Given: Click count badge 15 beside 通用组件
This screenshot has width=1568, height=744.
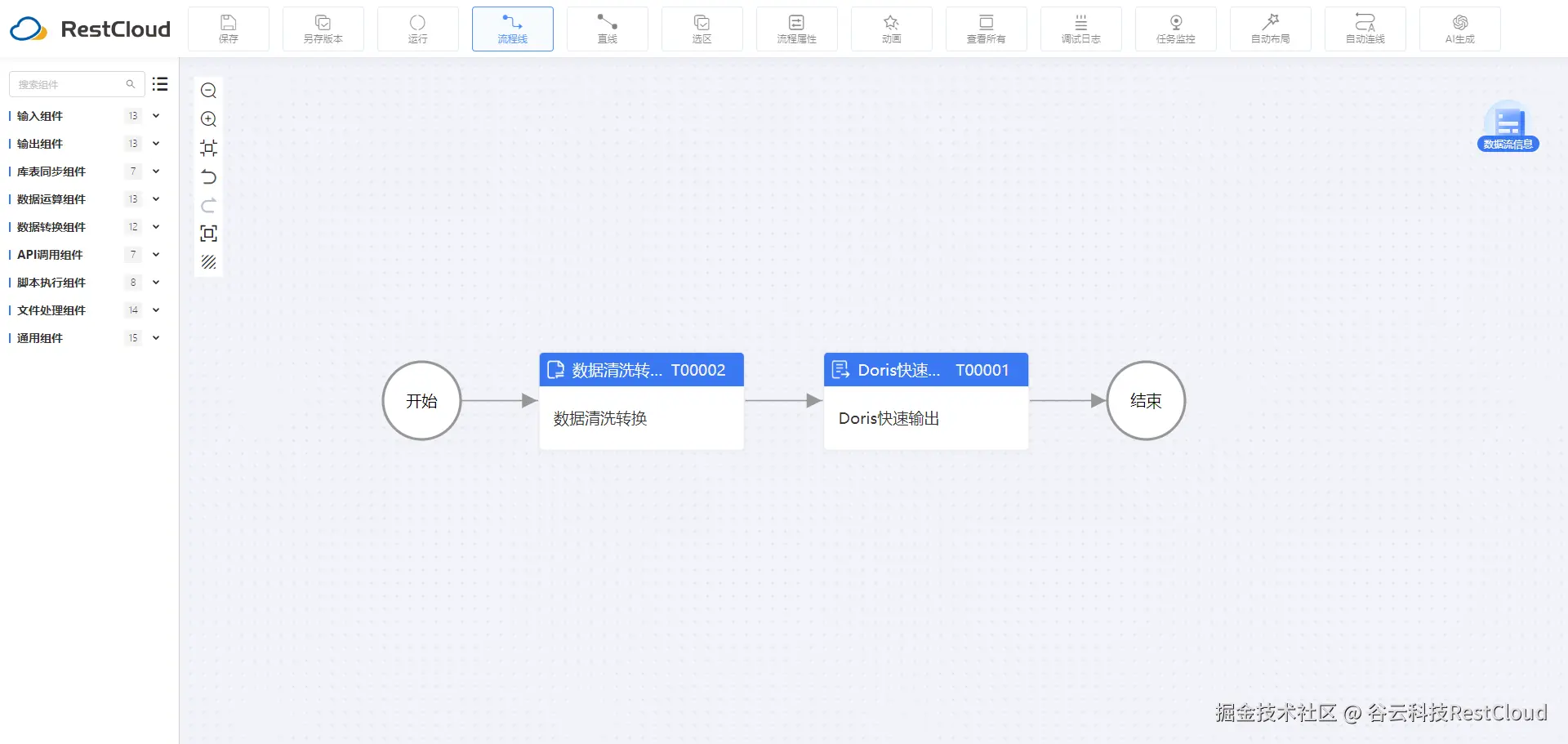Looking at the screenshot, I should pyautogui.click(x=133, y=338).
